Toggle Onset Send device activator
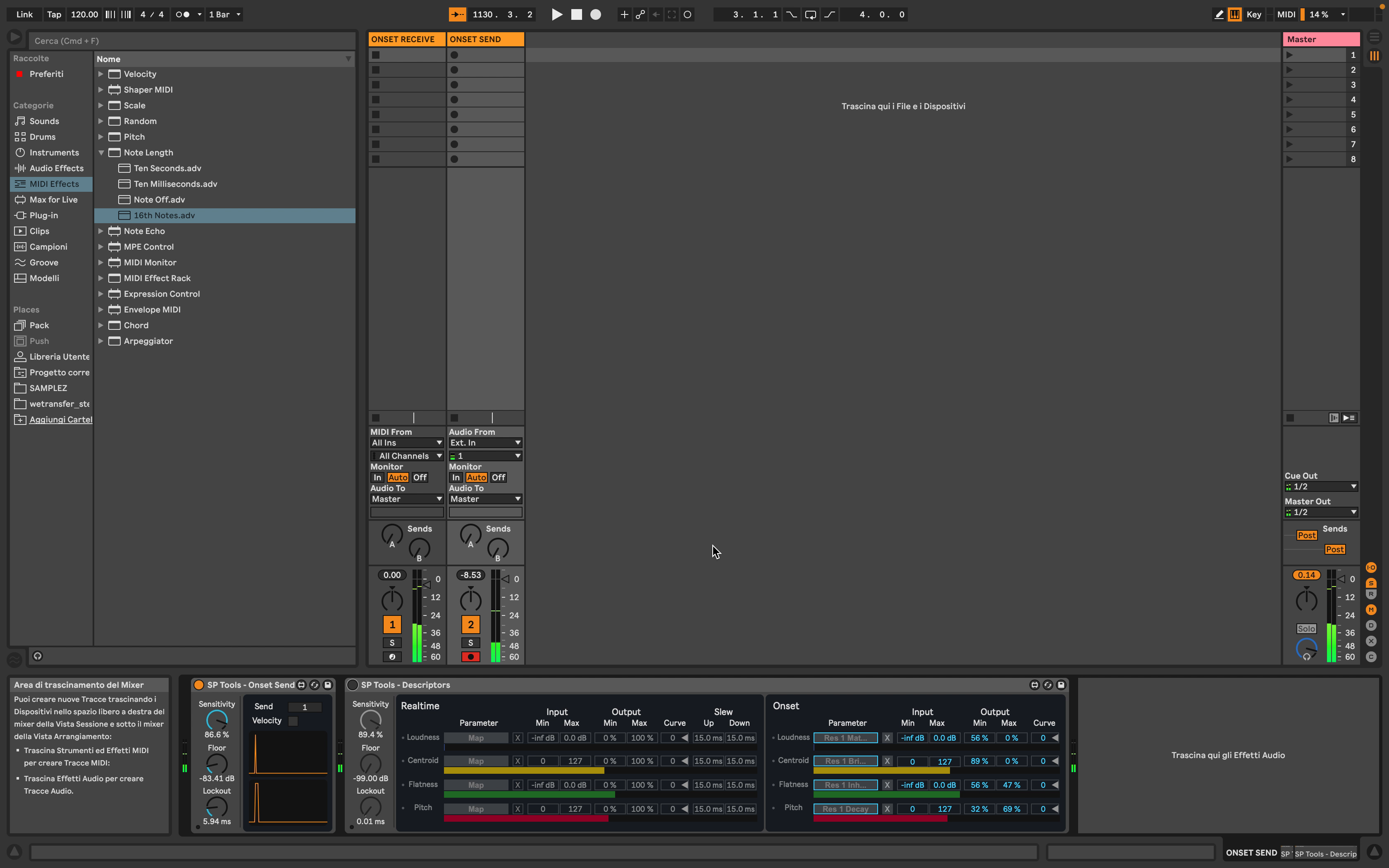 coord(198,685)
